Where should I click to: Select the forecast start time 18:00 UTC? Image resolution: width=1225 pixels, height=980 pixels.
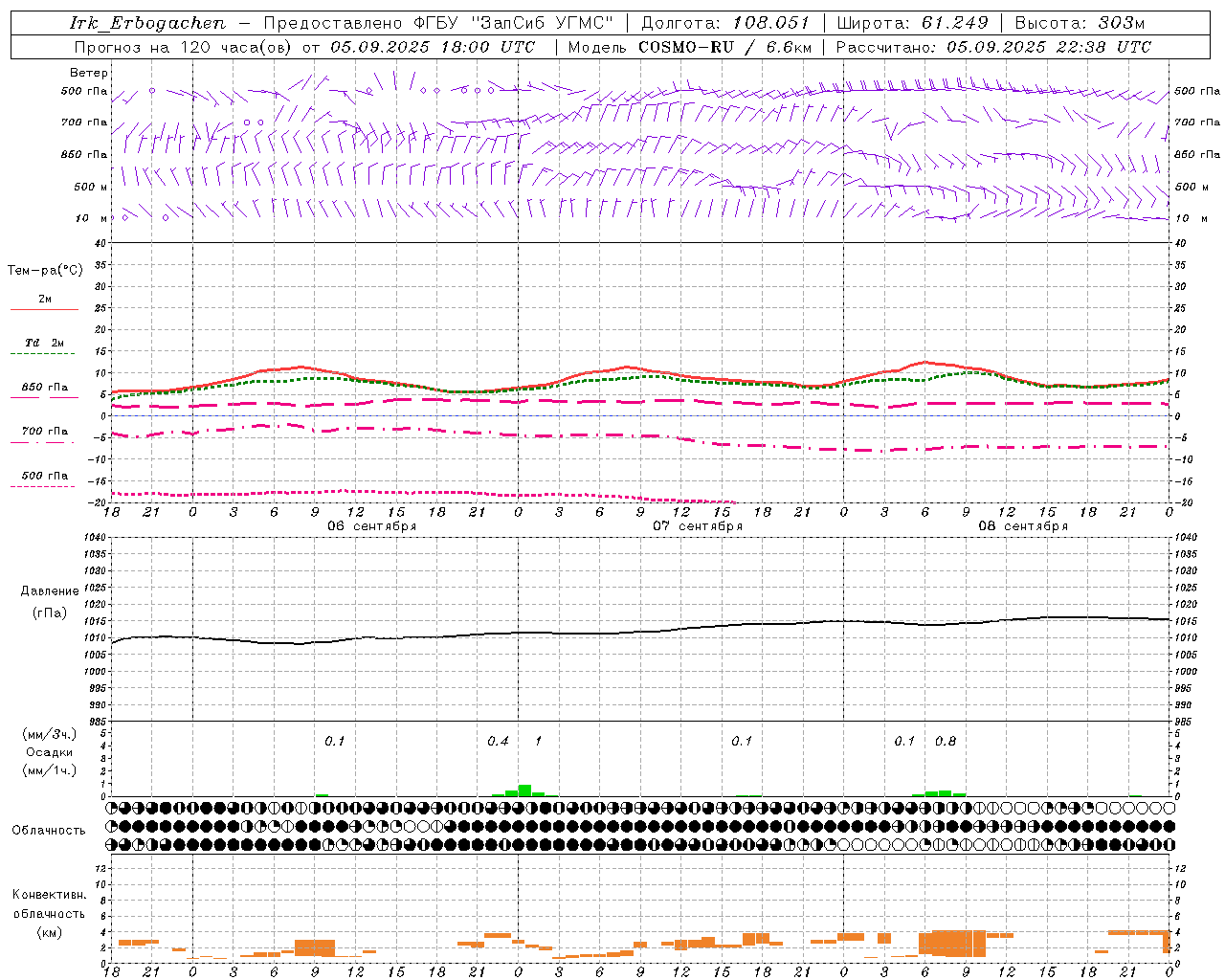pos(468,47)
